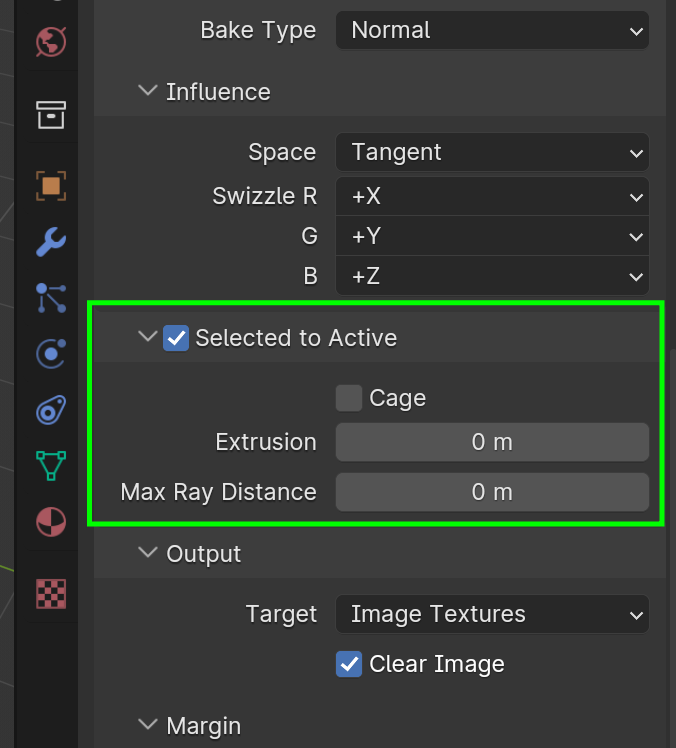Open the Particles properties tab
Image resolution: width=676 pixels, height=748 pixels.
51,297
